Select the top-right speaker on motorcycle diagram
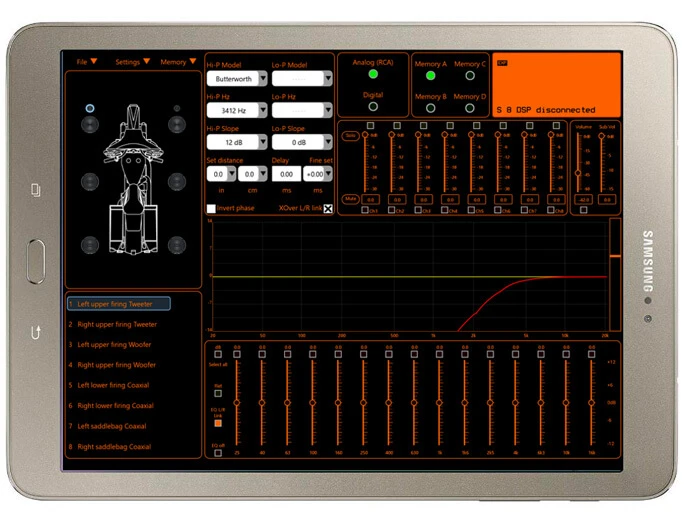 [177, 124]
